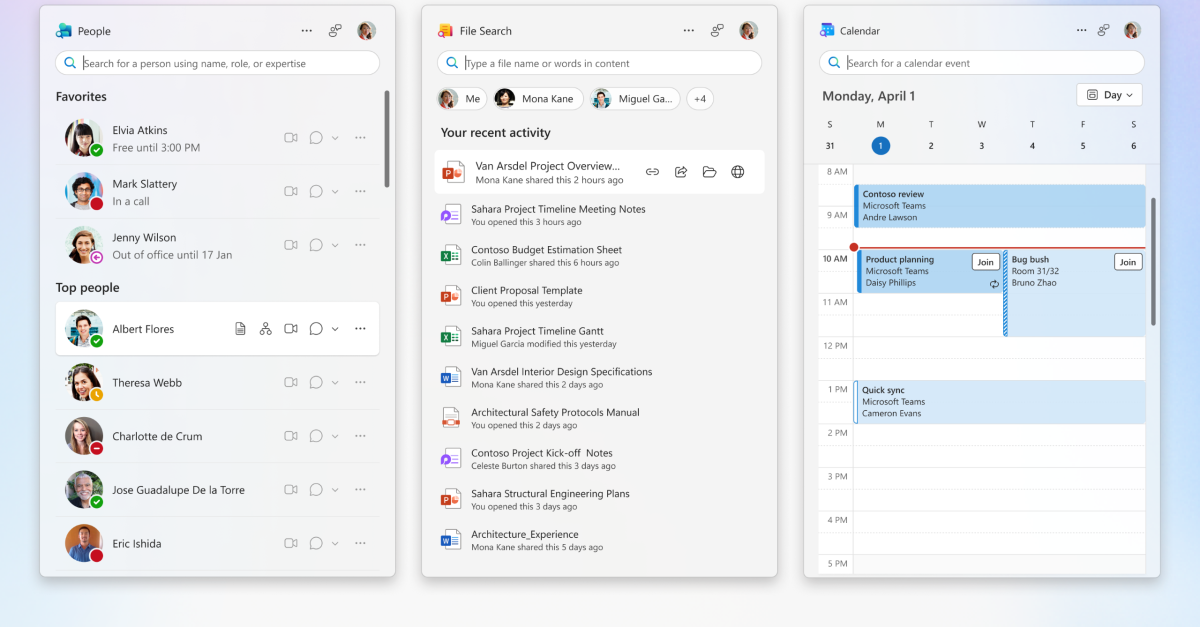This screenshot has height=627, width=1200.
Task: Open the Day view dropdown
Action: 1110,95
